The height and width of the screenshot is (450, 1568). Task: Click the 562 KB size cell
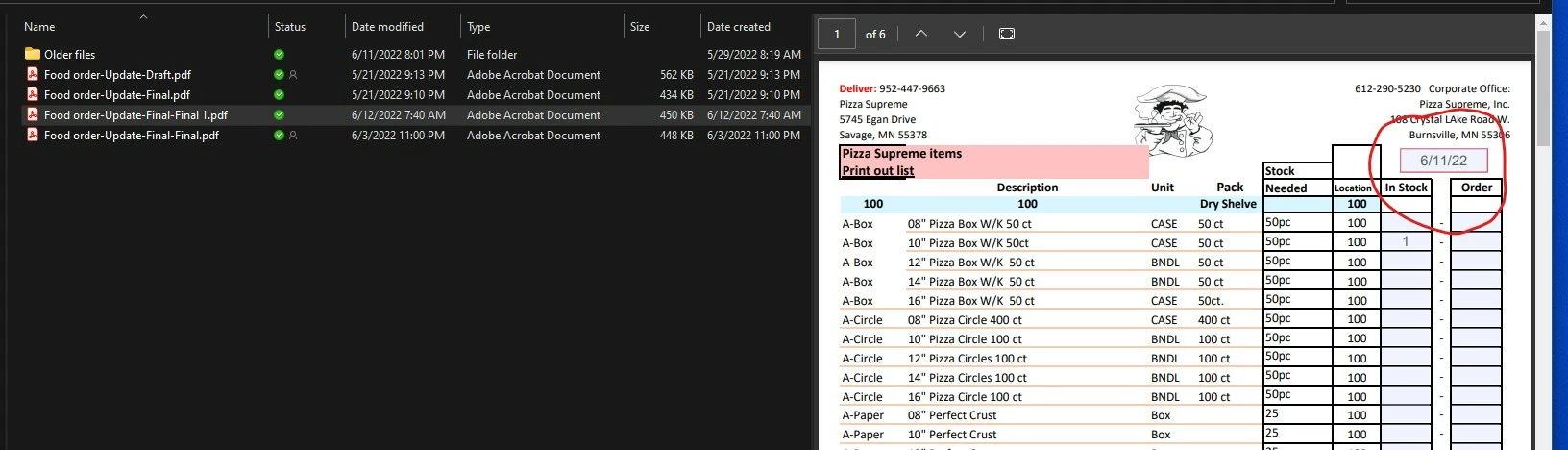tap(676, 75)
